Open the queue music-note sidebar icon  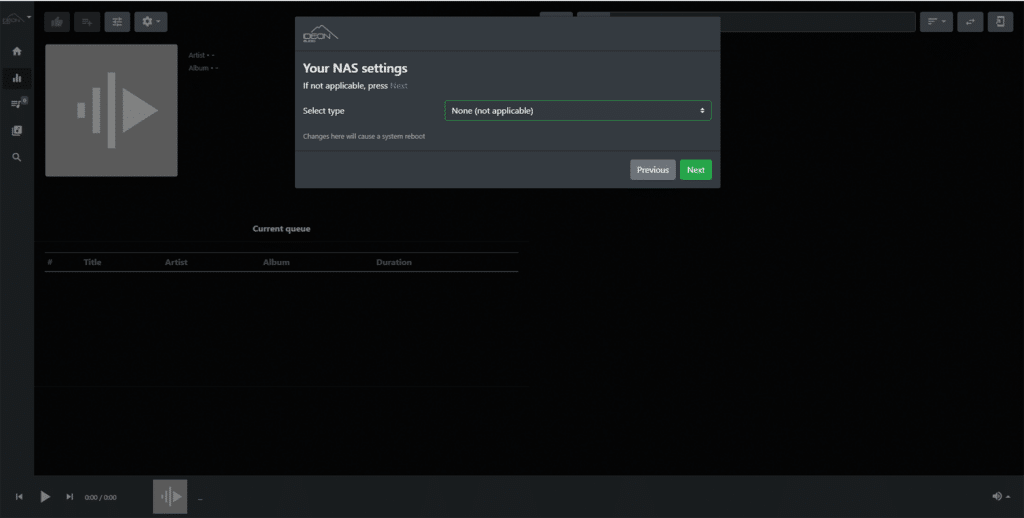coord(17,103)
